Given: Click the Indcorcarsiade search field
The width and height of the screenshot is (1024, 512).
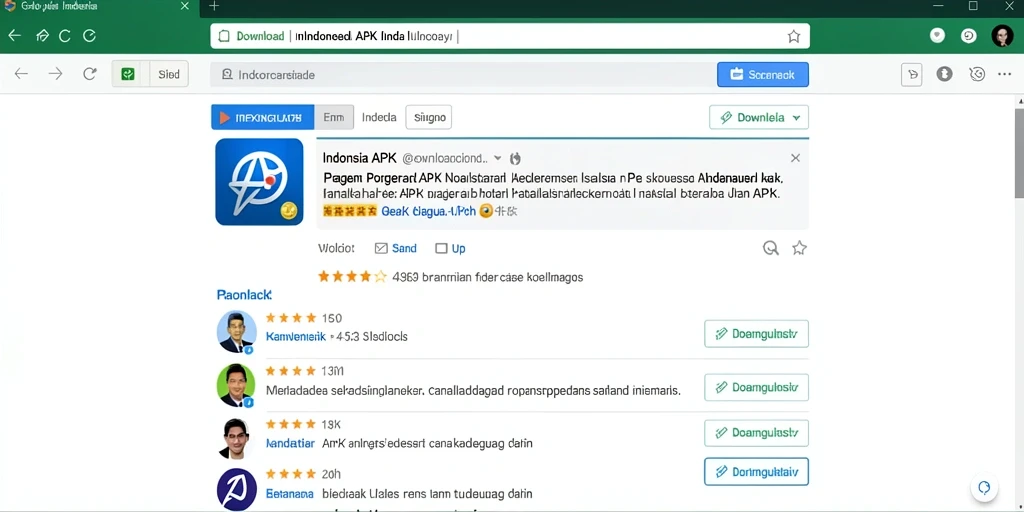Looking at the screenshot, I should pyautogui.click(x=463, y=74).
